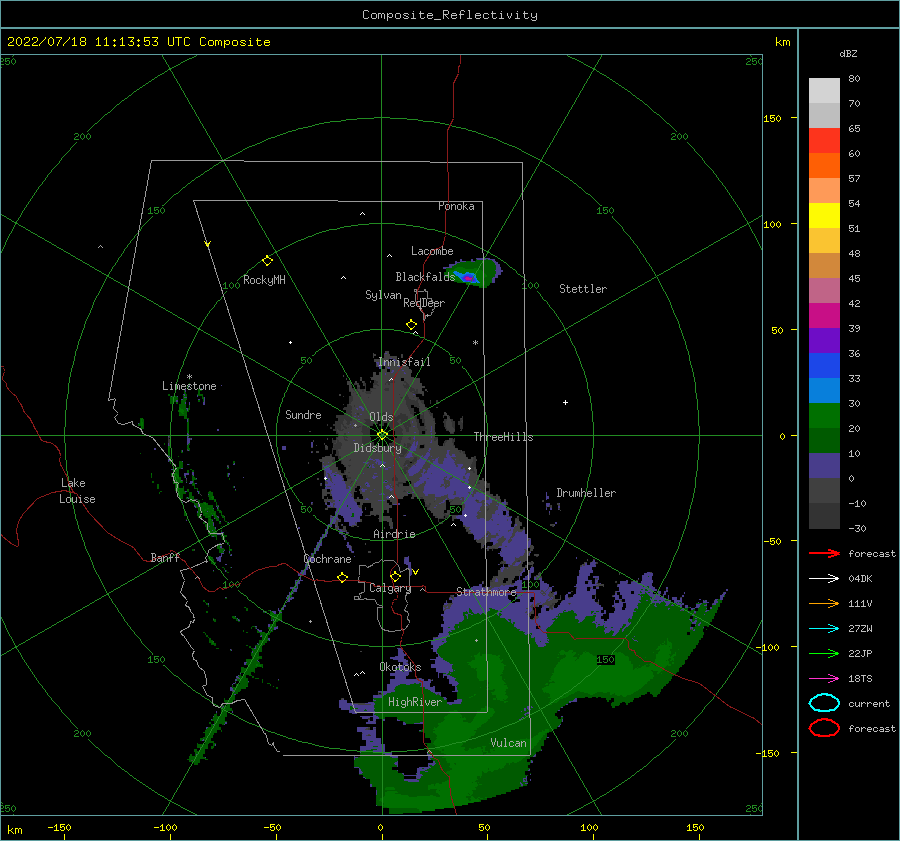Select the 33 dBZ blue color swatch
Screen dimensions: 900x841
[x=824, y=365]
